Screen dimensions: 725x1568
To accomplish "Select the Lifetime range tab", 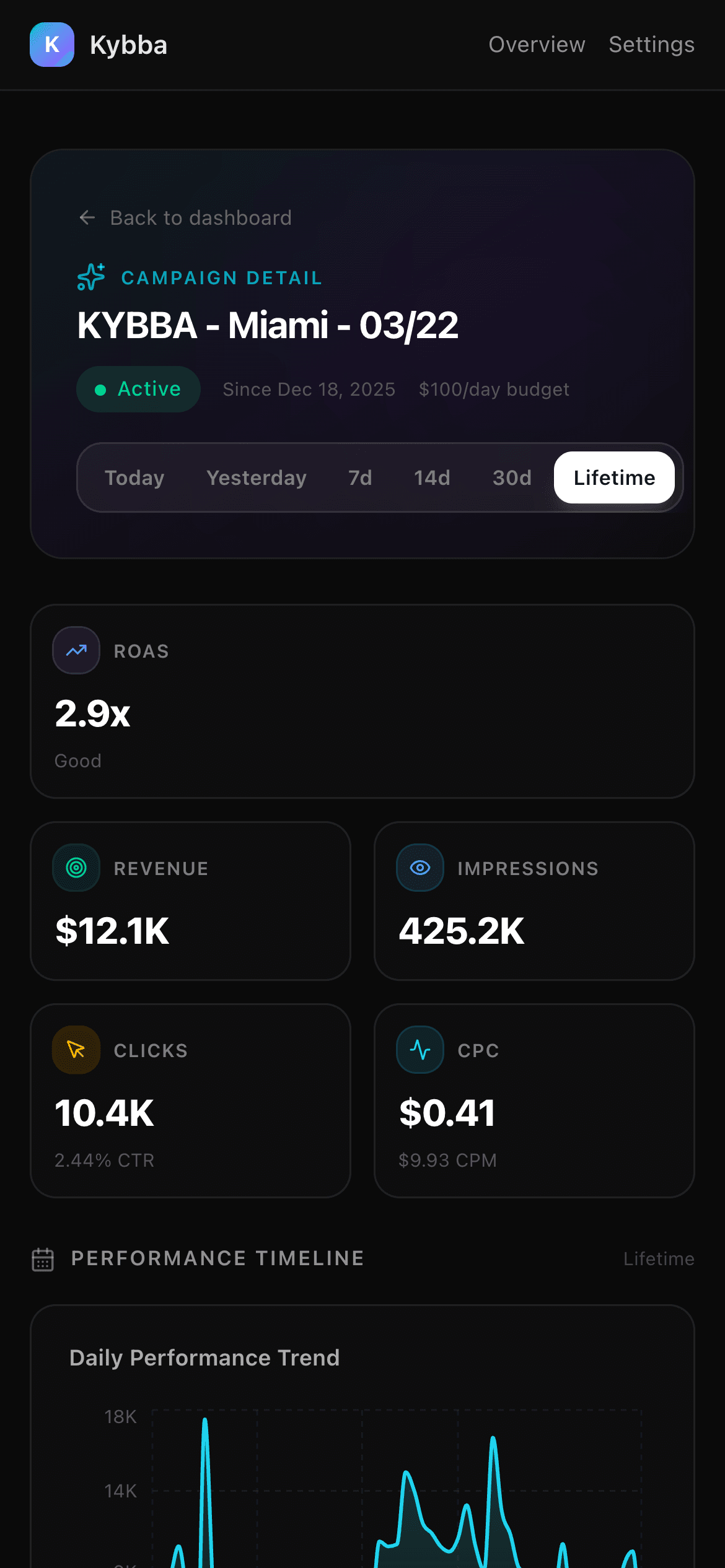I will pyautogui.click(x=614, y=477).
